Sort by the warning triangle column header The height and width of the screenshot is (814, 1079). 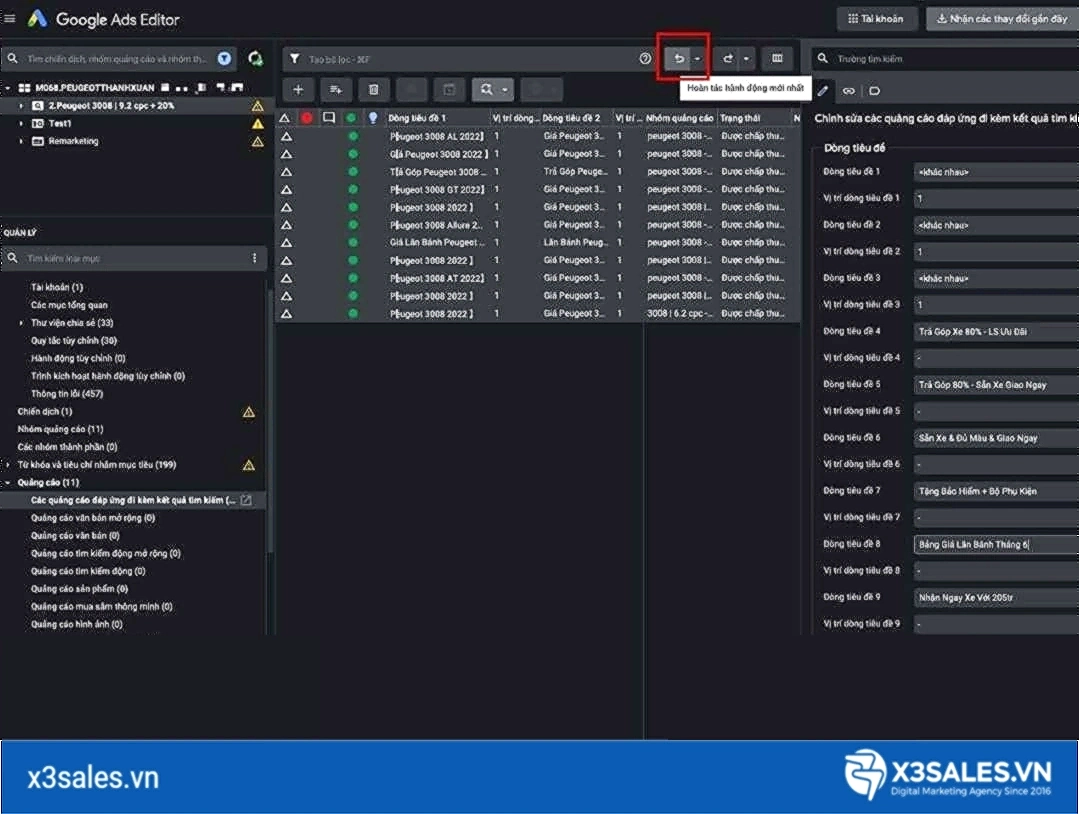coord(284,118)
